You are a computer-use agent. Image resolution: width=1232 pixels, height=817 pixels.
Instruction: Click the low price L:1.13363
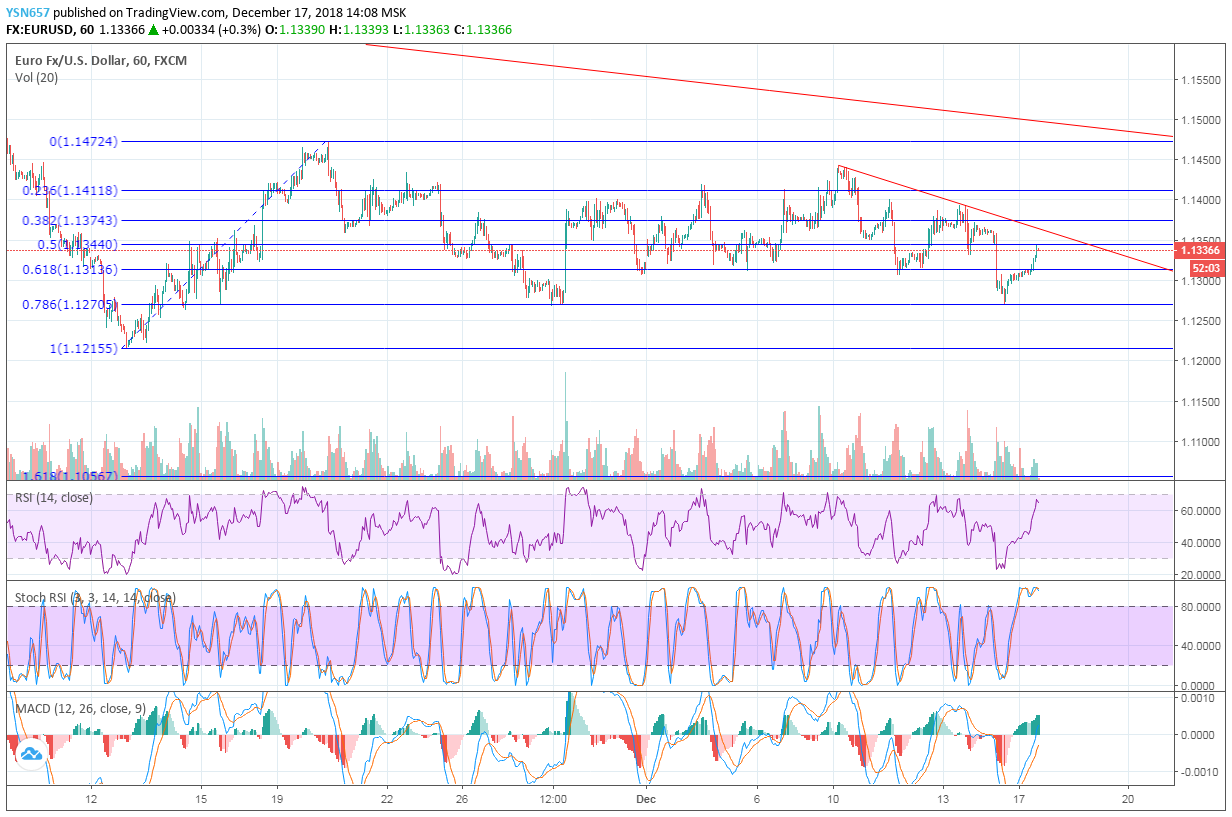(421, 30)
